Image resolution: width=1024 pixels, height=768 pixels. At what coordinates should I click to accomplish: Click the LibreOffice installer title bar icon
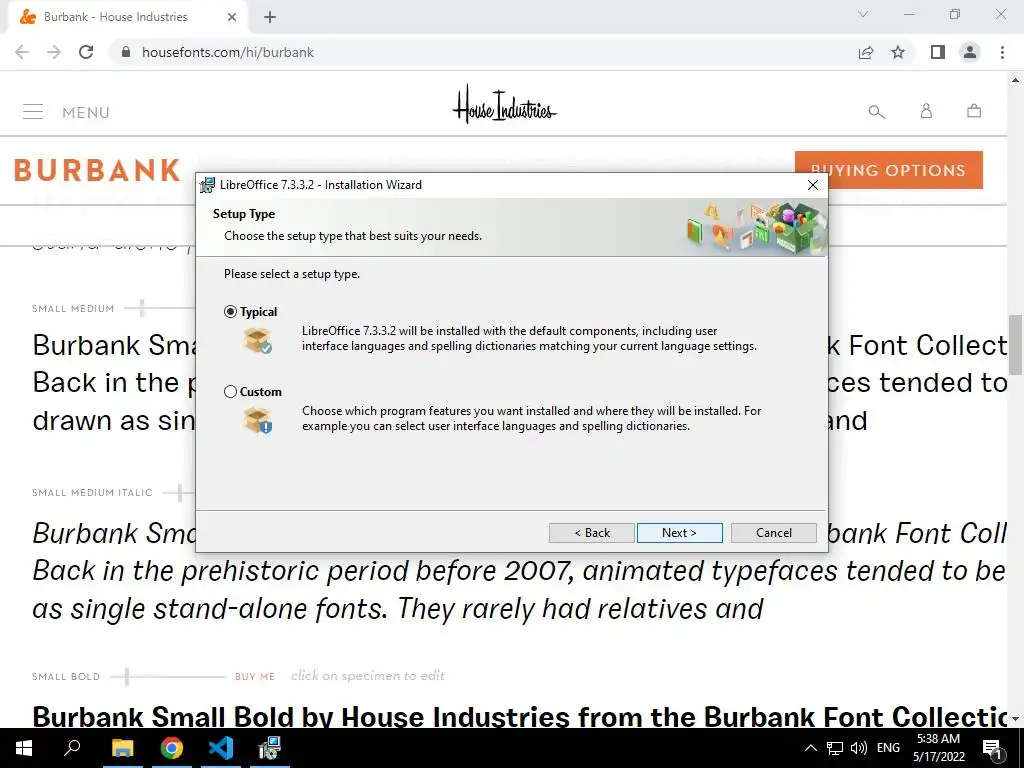tap(207, 185)
